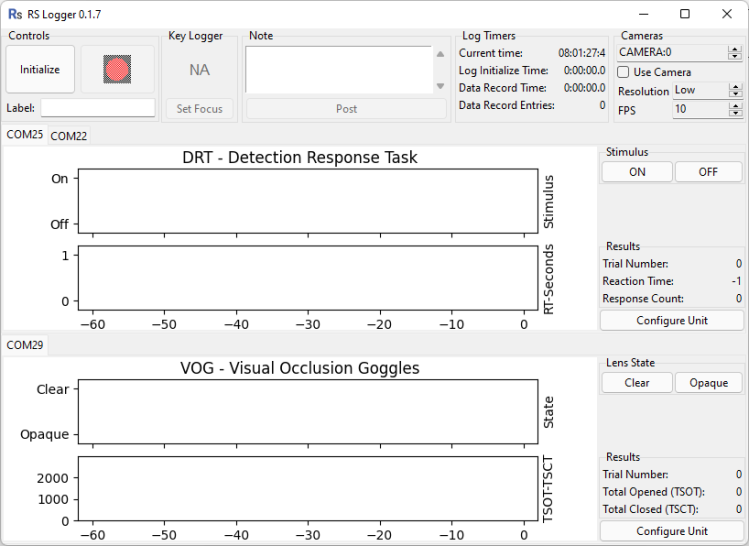Click the Note scroll up arrow

coord(440,54)
